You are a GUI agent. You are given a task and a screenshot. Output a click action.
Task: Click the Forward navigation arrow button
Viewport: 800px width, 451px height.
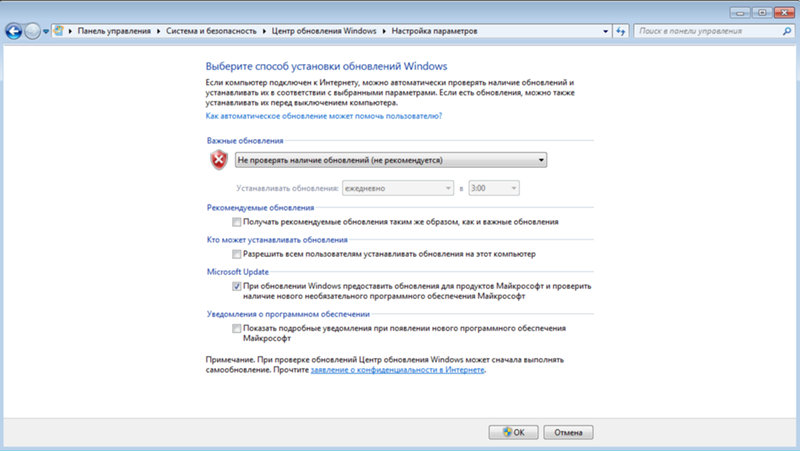click(x=35, y=32)
